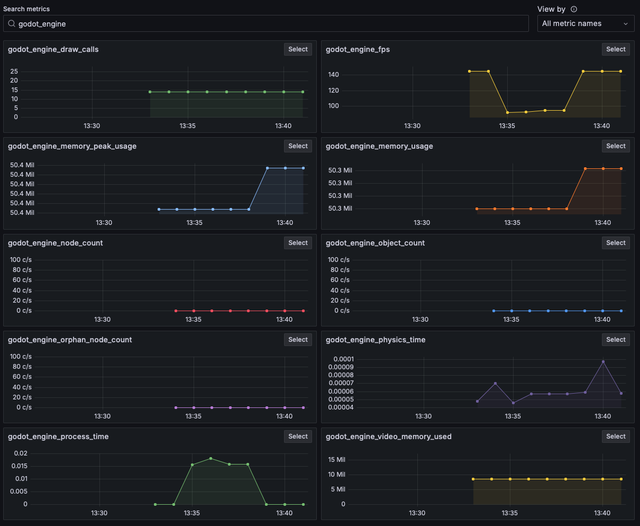The image size is (640, 526).
Task: Select the godot_engine_fps metric
Action: point(616,49)
